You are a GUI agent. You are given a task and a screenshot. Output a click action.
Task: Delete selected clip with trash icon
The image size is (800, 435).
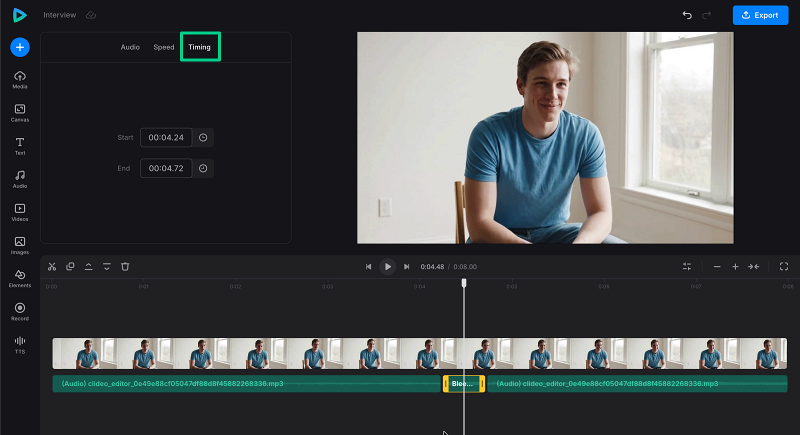pyautogui.click(x=125, y=267)
